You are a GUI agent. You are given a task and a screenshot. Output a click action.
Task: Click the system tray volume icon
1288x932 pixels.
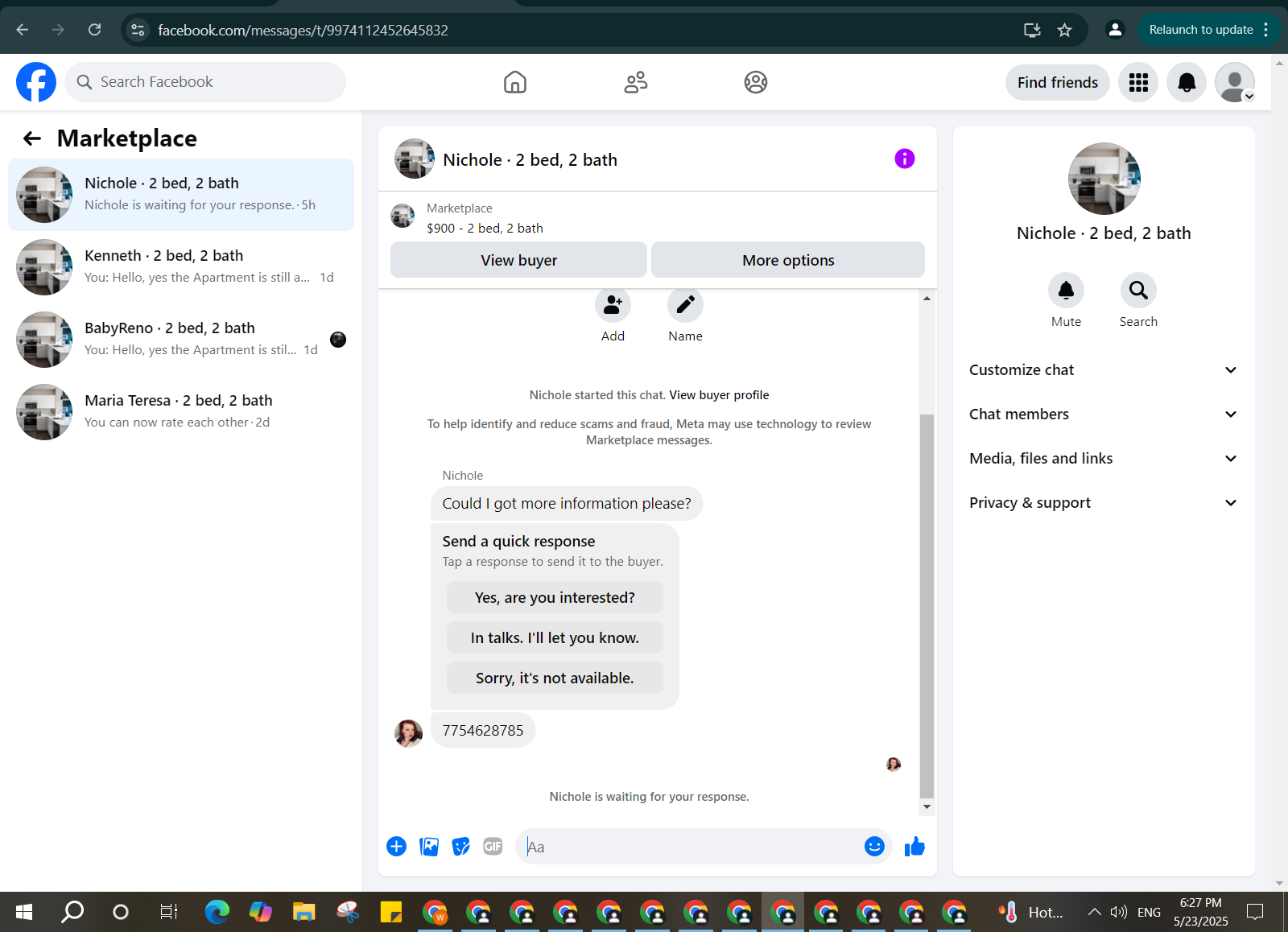tap(1118, 912)
